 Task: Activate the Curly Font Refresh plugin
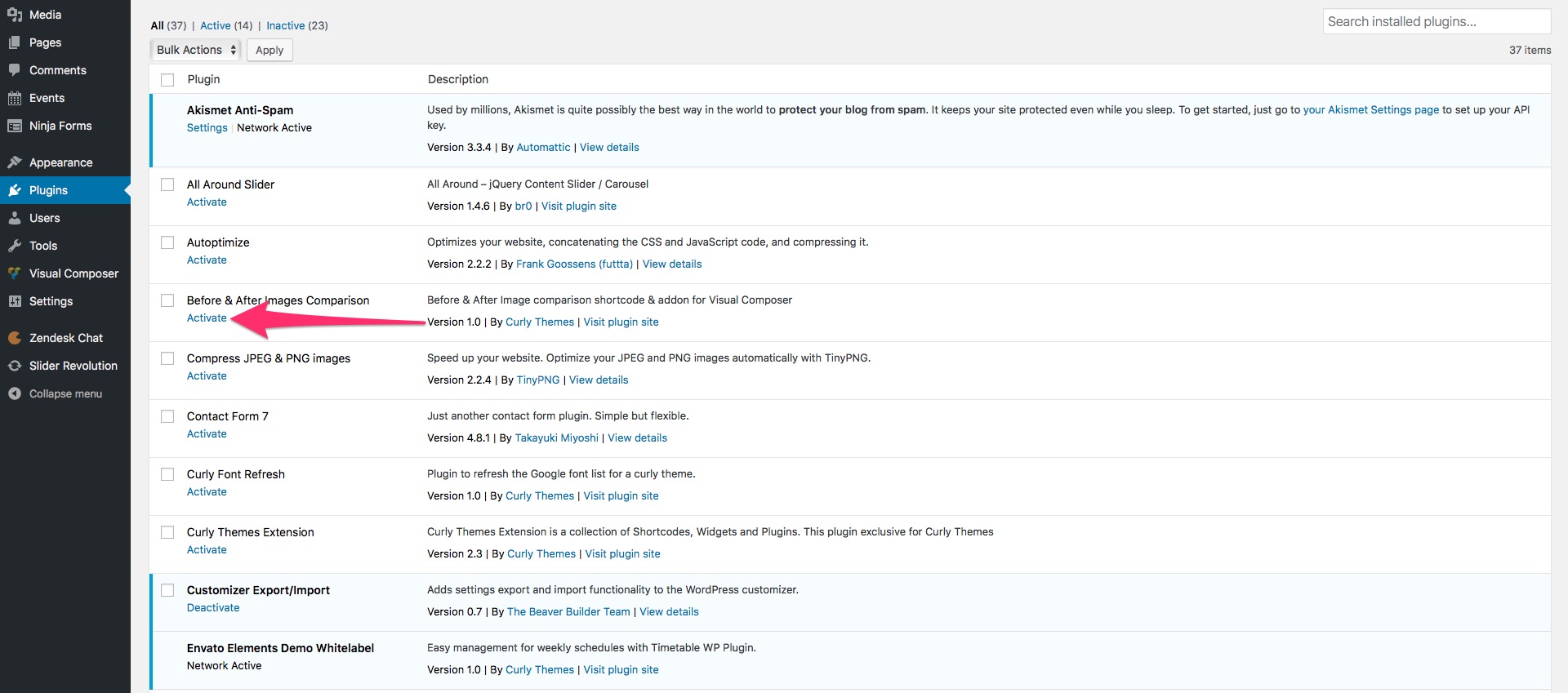coord(207,492)
